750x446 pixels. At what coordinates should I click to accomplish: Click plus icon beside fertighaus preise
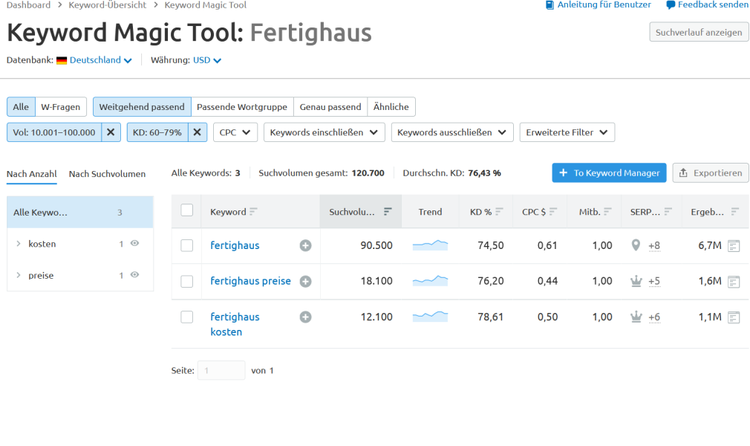(x=305, y=281)
